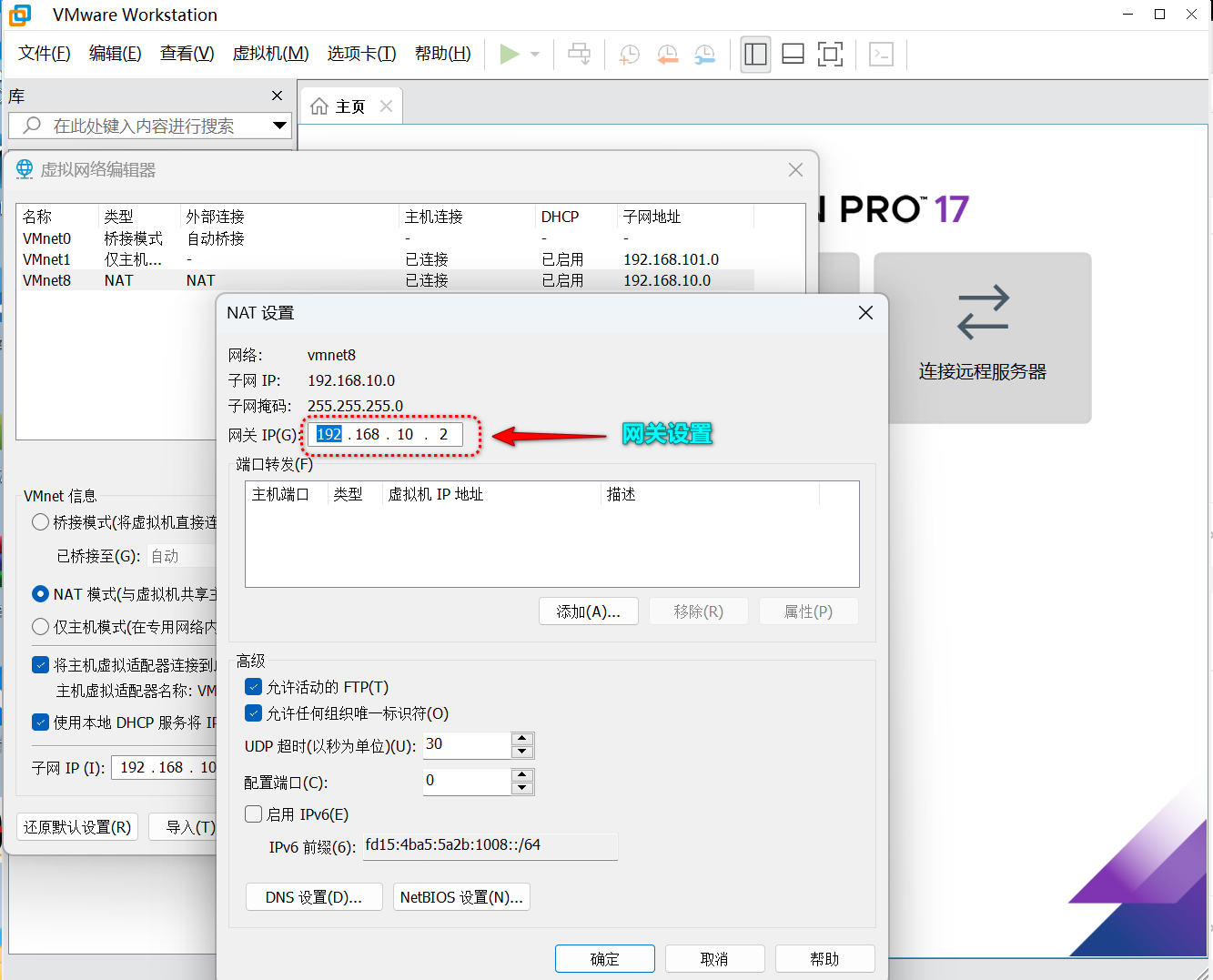Screen dimensions: 1213x980
Task: Click the IPv6 前缀 field
Action: click(x=490, y=846)
